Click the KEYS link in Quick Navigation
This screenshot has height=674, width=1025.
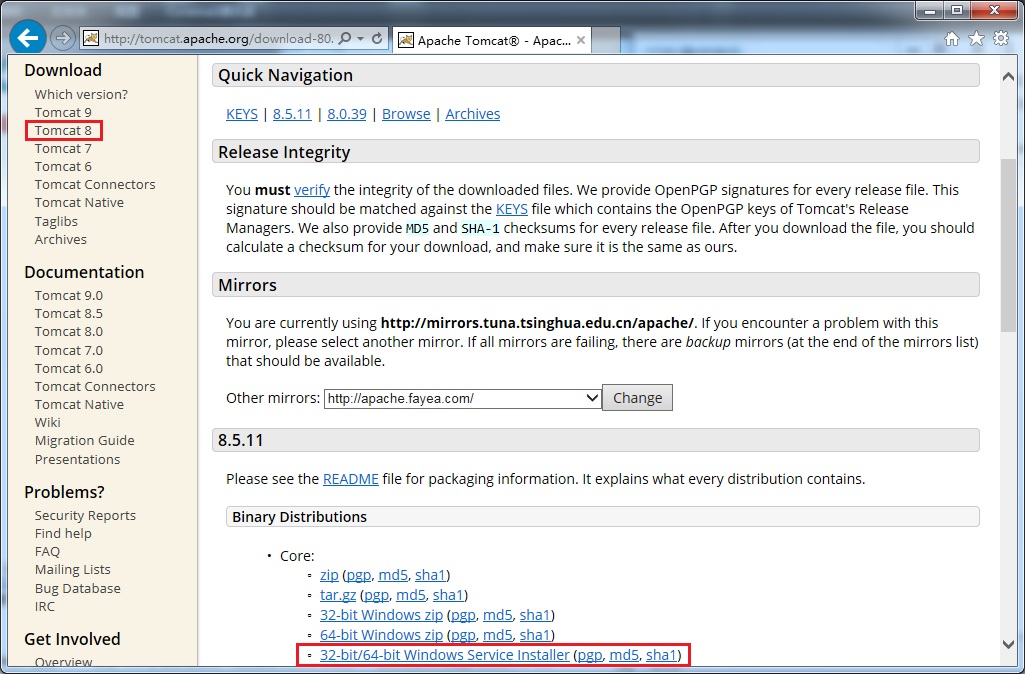click(242, 114)
